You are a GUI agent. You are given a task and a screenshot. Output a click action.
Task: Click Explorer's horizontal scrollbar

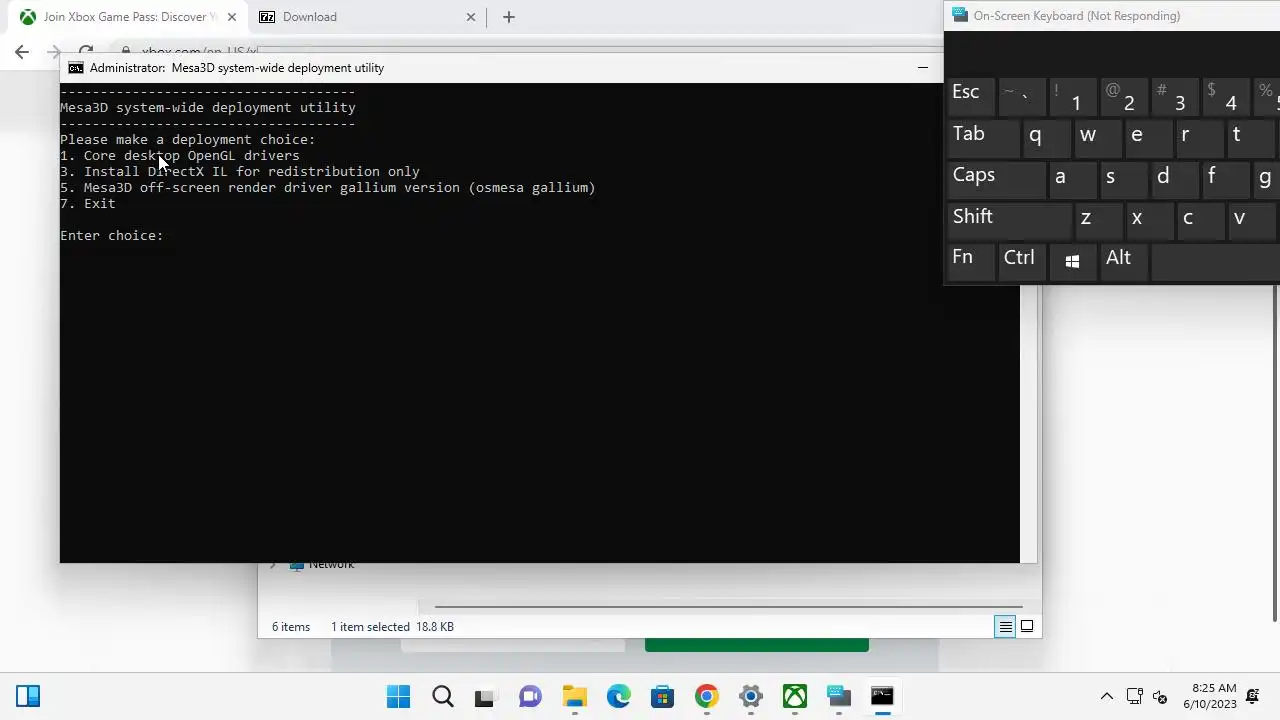728,606
